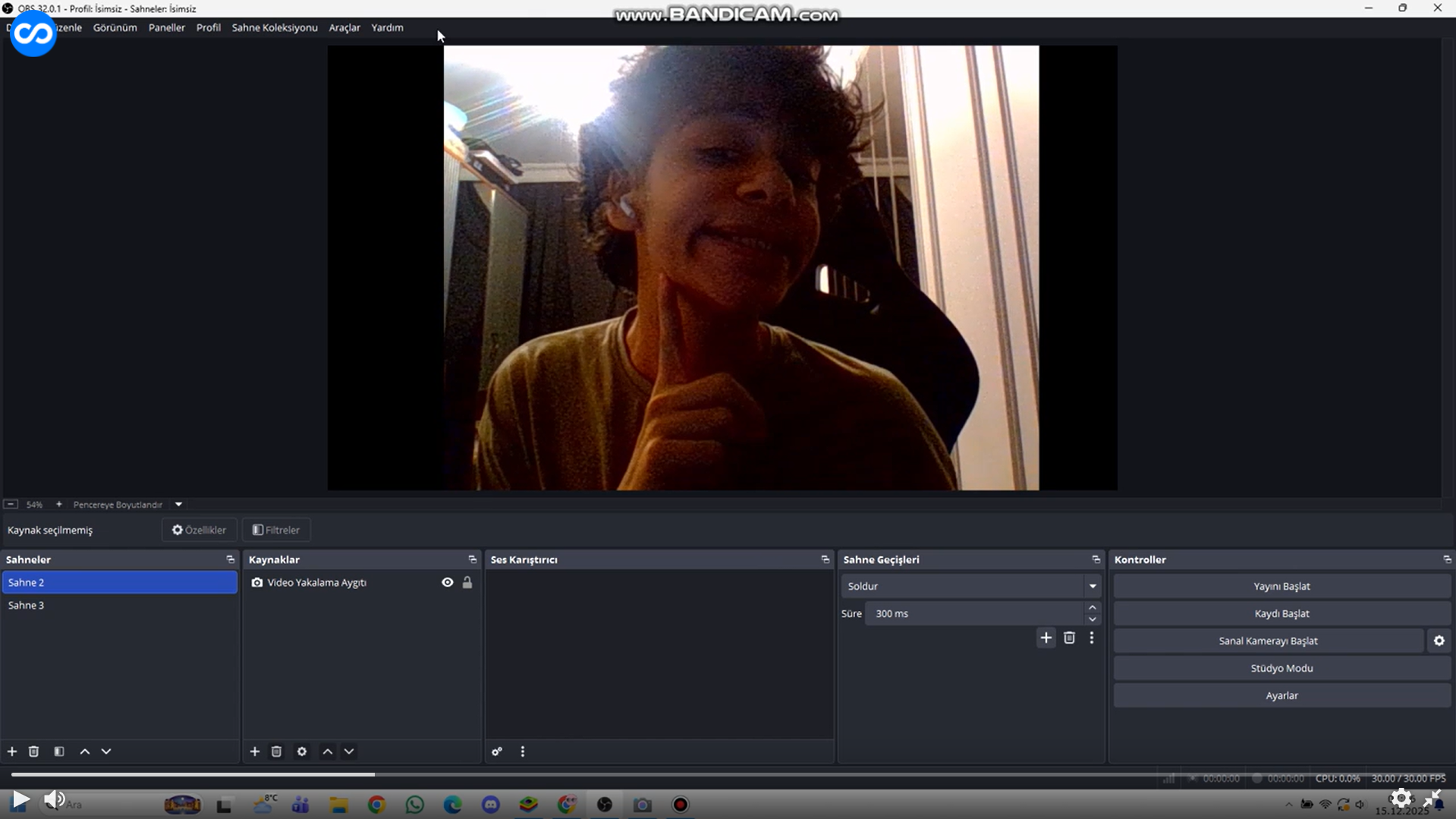The width and height of the screenshot is (1456, 819).
Task: Add a new scene with plus icon
Action: pyautogui.click(x=12, y=751)
